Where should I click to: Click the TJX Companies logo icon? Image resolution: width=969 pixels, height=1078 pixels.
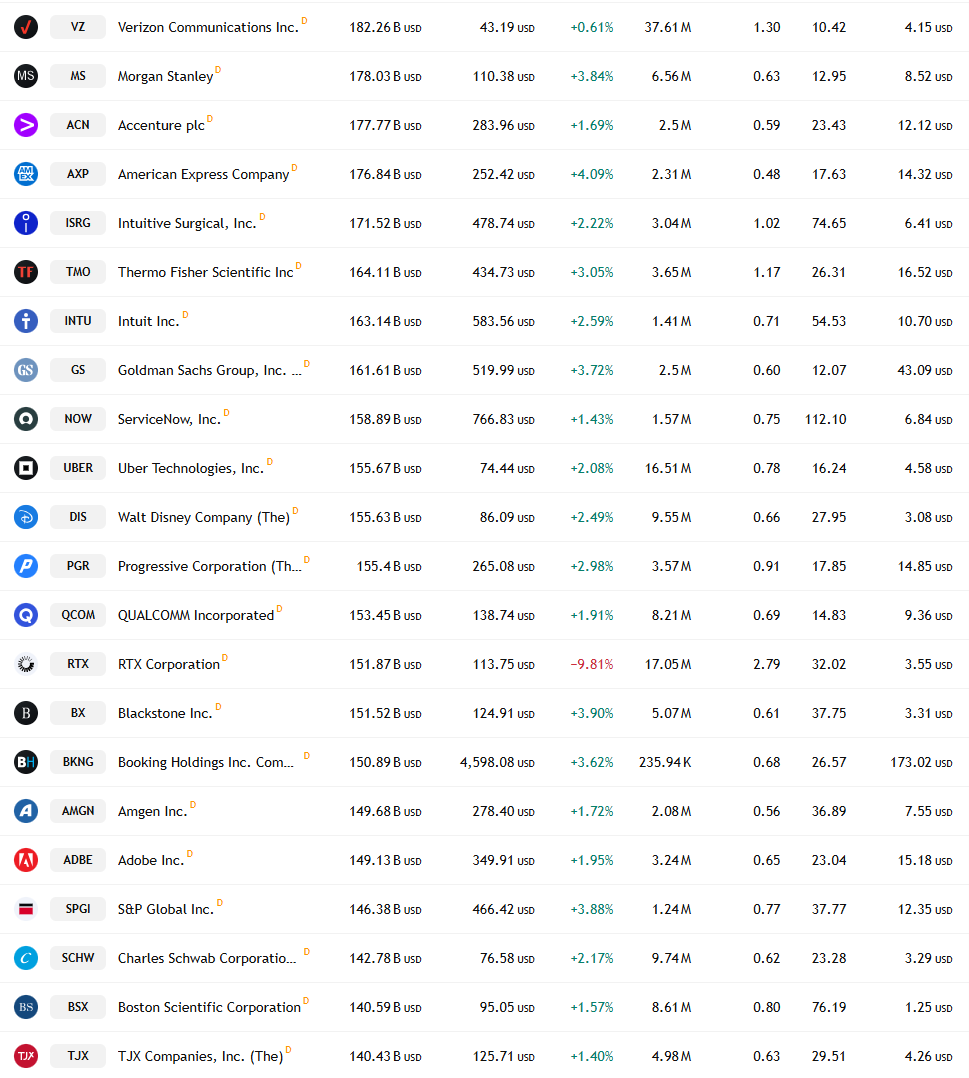point(26,1056)
